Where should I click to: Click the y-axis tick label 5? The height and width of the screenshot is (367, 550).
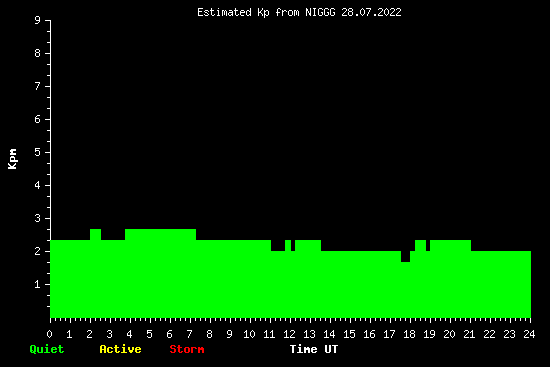[38, 152]
